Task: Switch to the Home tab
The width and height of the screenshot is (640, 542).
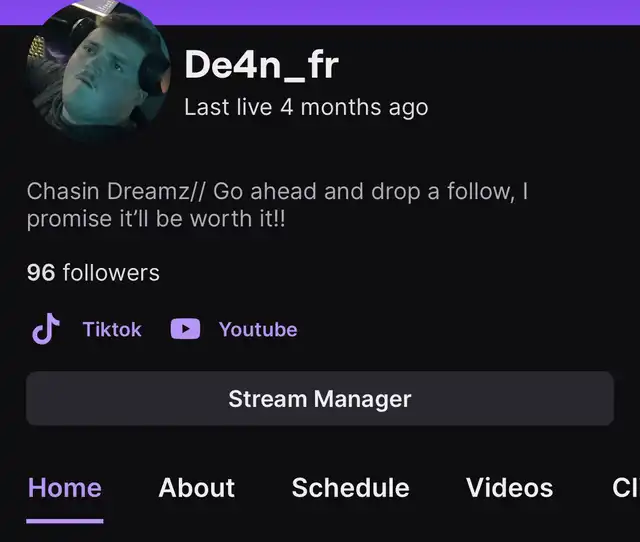Action: 65,488
